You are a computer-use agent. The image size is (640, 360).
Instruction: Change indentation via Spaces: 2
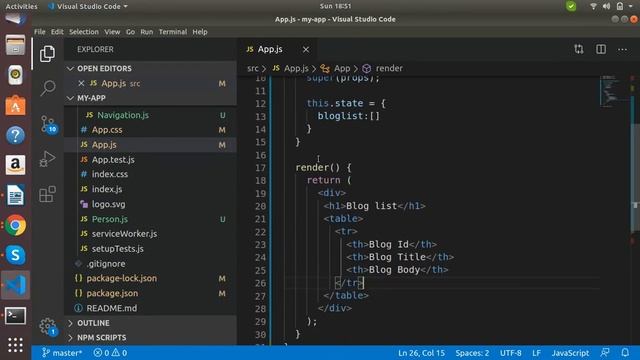coord(472,353)
